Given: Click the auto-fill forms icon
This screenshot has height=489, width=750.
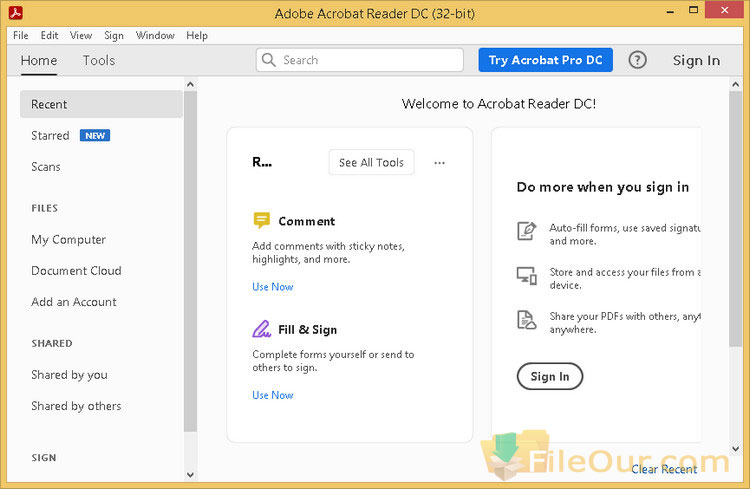Looking at the screenshot, I should [527, 231].
